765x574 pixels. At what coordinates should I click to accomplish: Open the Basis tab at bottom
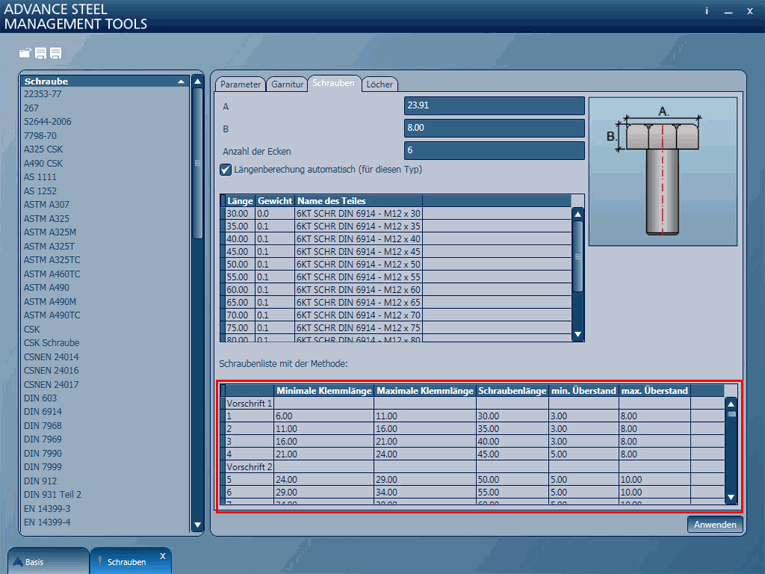[48, 561]
